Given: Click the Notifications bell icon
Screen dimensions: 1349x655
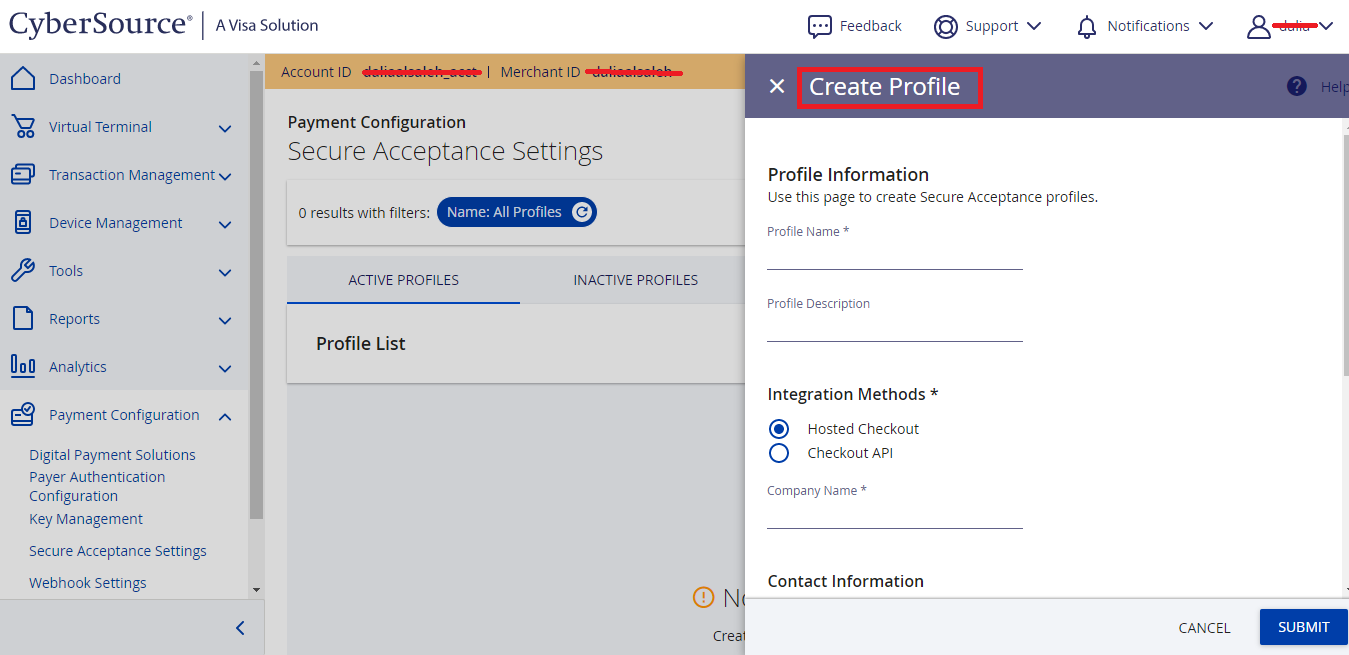Looking at the screenshot, I should point(1087,26).
